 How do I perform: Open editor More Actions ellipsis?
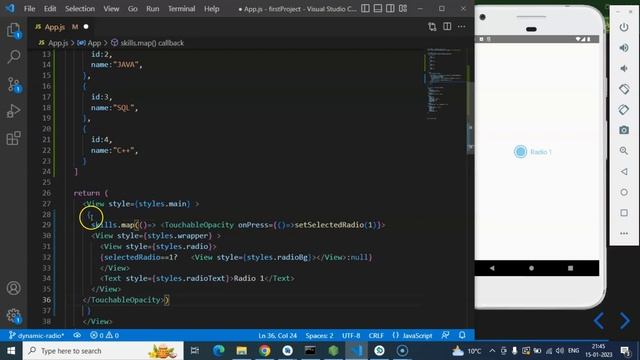(x=462, y=27)
